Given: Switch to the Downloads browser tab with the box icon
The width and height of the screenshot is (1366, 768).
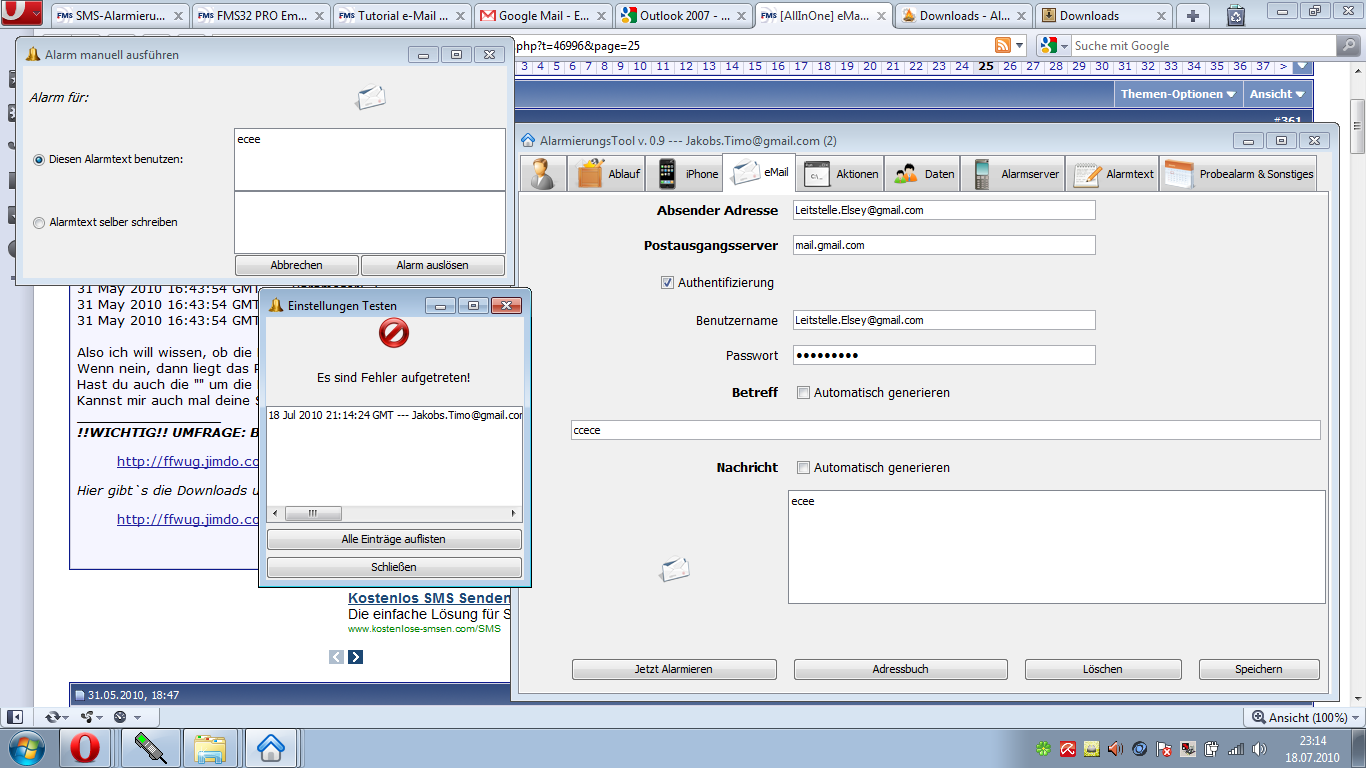Looking at the screenshot, I should click(x=1102, y=15).
